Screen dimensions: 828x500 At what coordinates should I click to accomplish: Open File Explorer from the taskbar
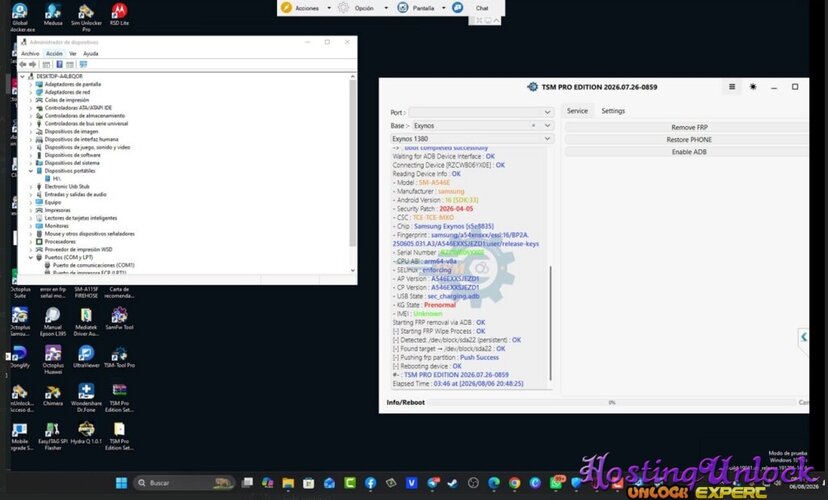tap(288, 483)
